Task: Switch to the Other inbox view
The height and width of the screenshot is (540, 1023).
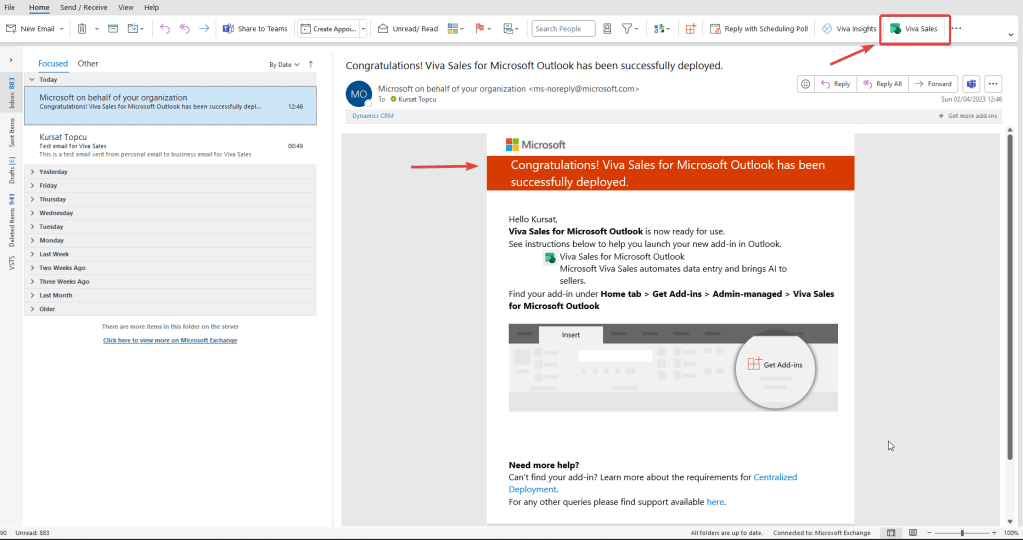Action: pyautogui.click(x=88, y=64)
